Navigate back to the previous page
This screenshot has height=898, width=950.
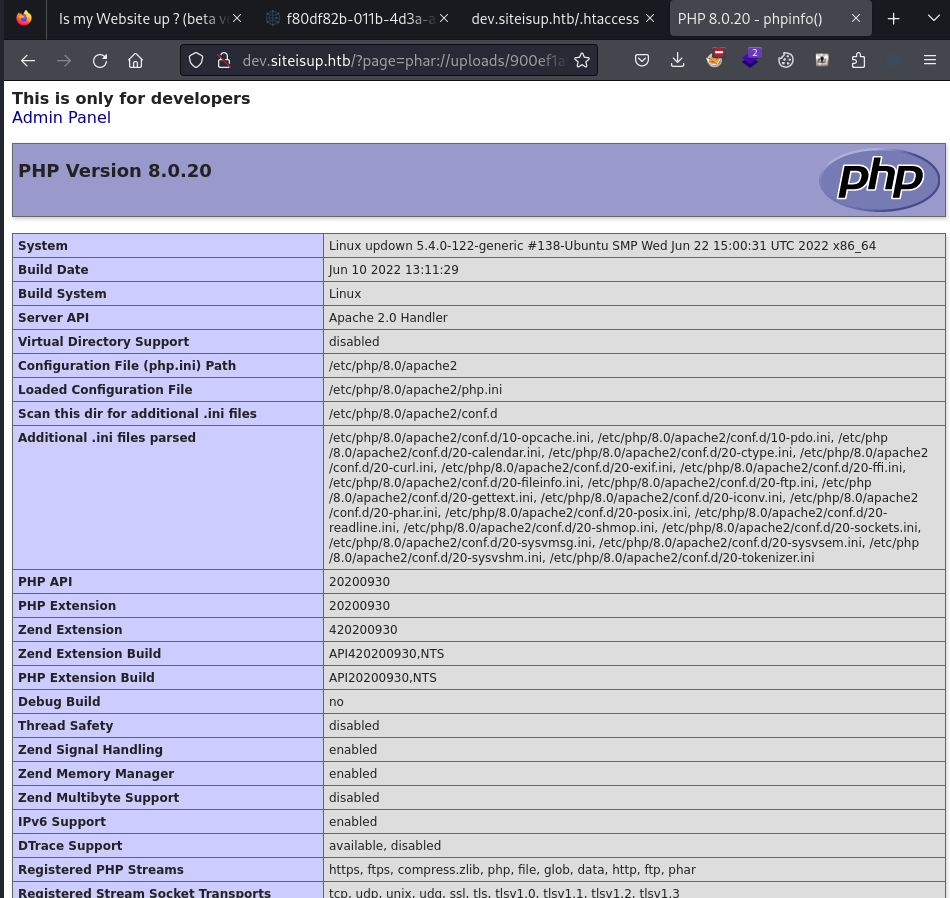pyautogui.click(x=28, y=60)
